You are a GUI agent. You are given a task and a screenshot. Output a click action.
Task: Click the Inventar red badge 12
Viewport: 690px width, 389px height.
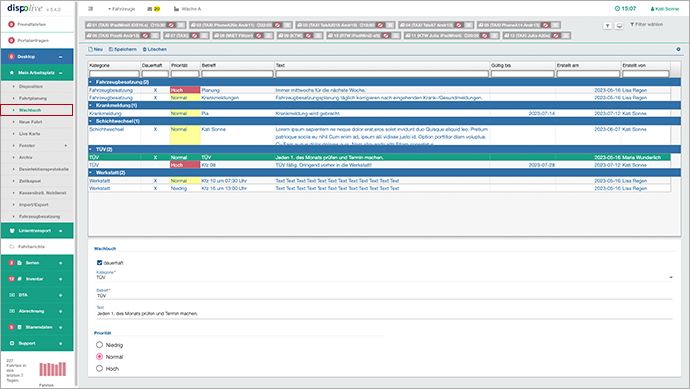[11, 279]
